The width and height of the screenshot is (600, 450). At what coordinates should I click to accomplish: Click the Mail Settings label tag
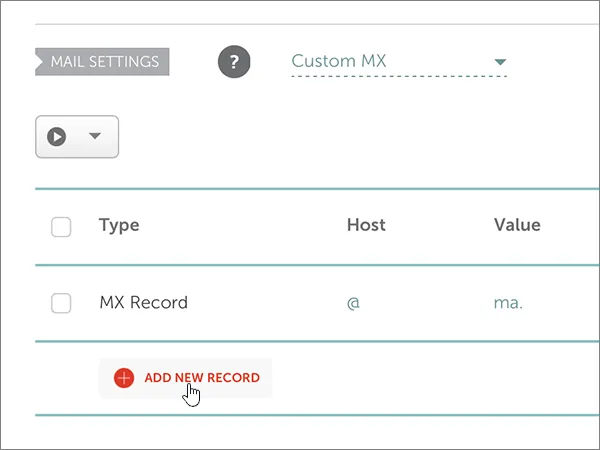click(x=102, y=62)
